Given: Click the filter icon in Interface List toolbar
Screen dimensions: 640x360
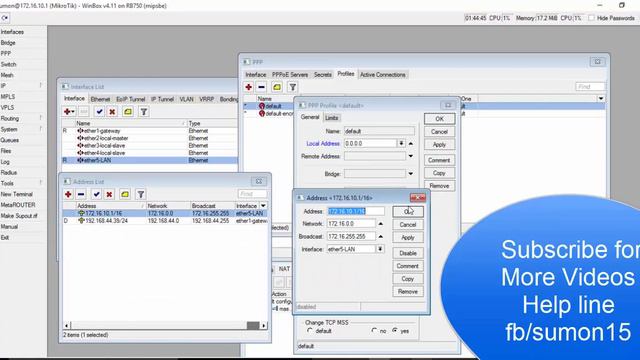Looking at the screenshot, I should click(144, 111).
